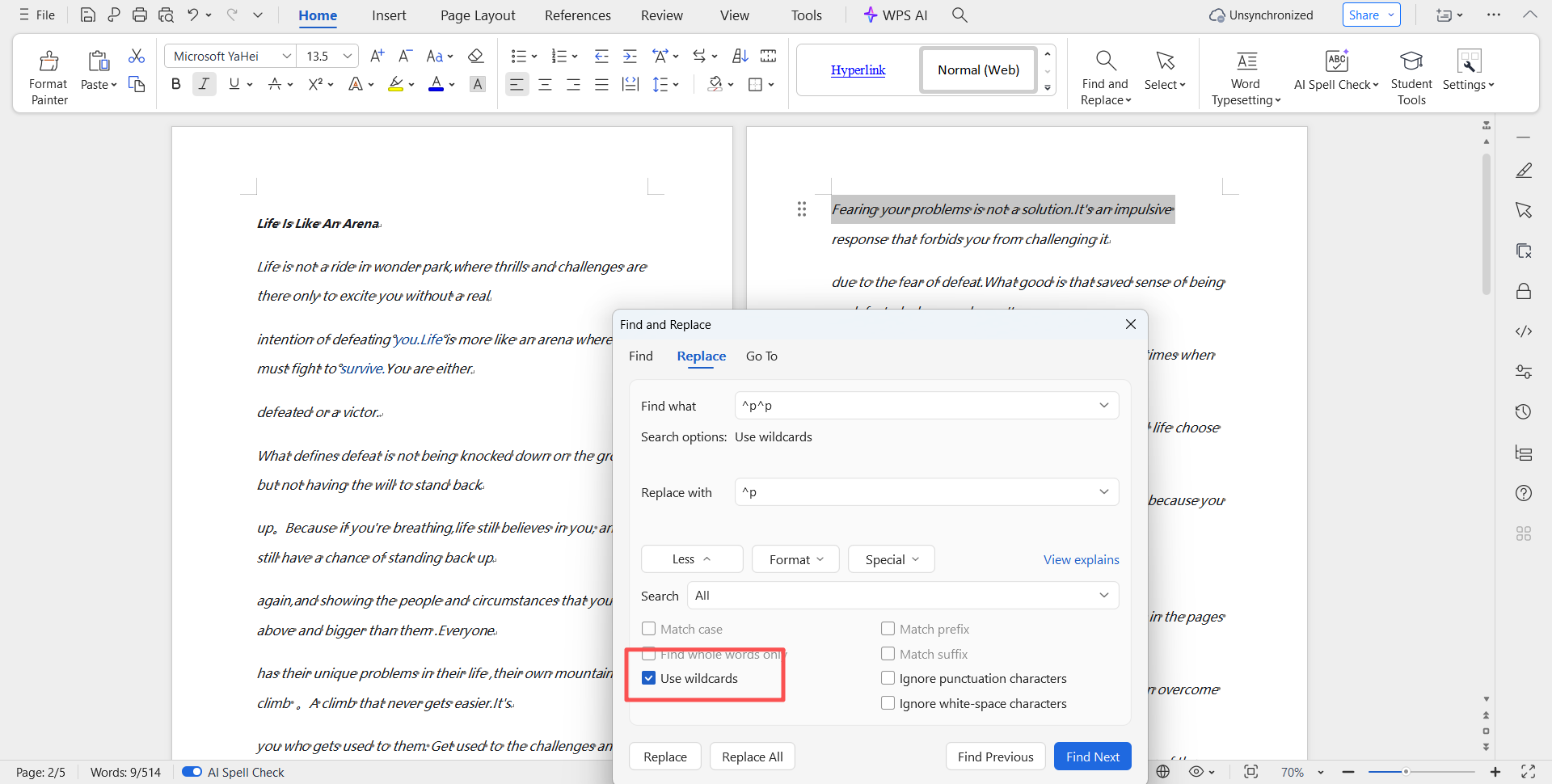Toggle AI Spell Check switch in status bar
The width and height of the screenshot is (1552, 784).
coord(192,772)
